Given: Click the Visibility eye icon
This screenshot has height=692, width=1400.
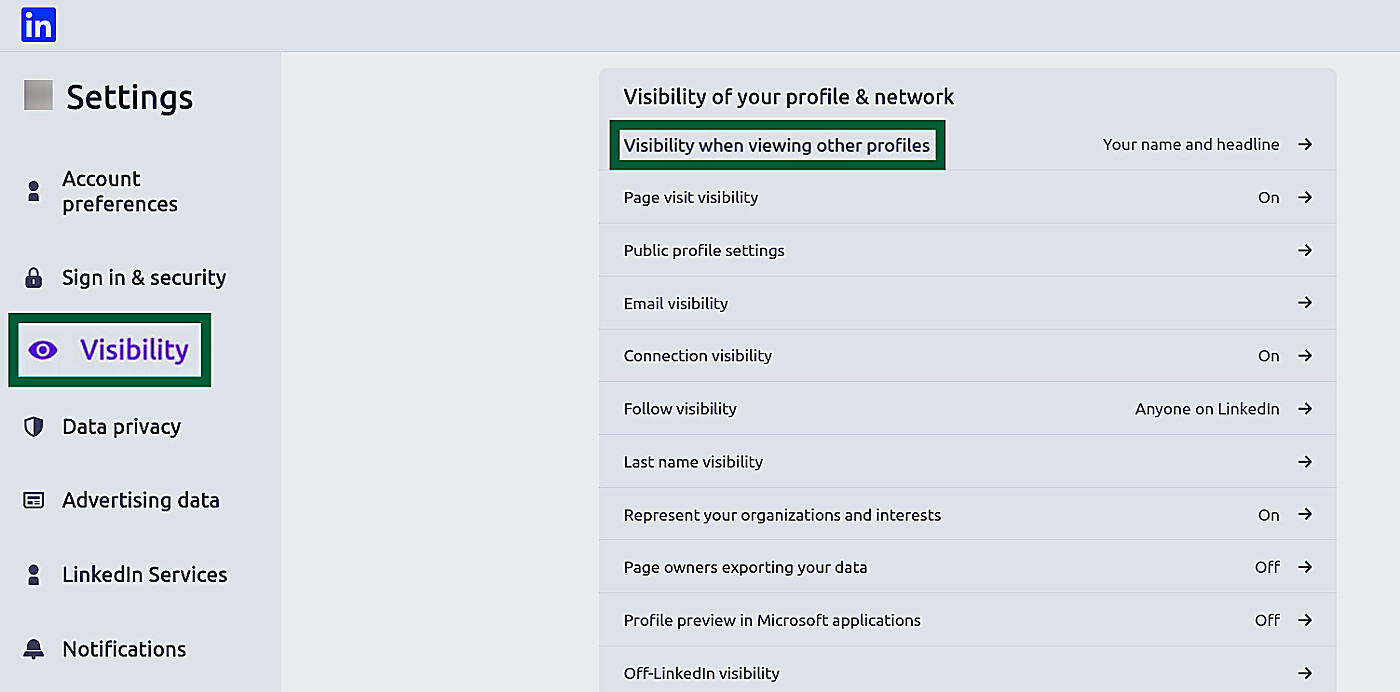Looking at the screenshot, I should coord(43,350).
